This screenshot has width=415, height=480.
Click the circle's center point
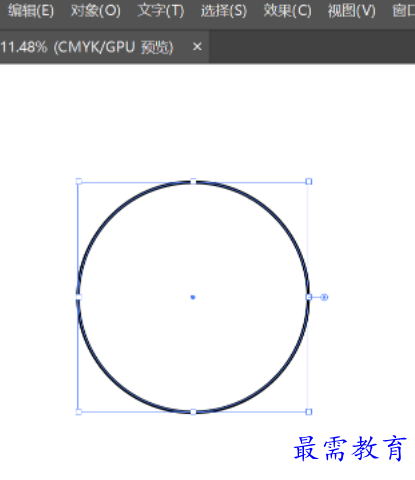(193, 297)
